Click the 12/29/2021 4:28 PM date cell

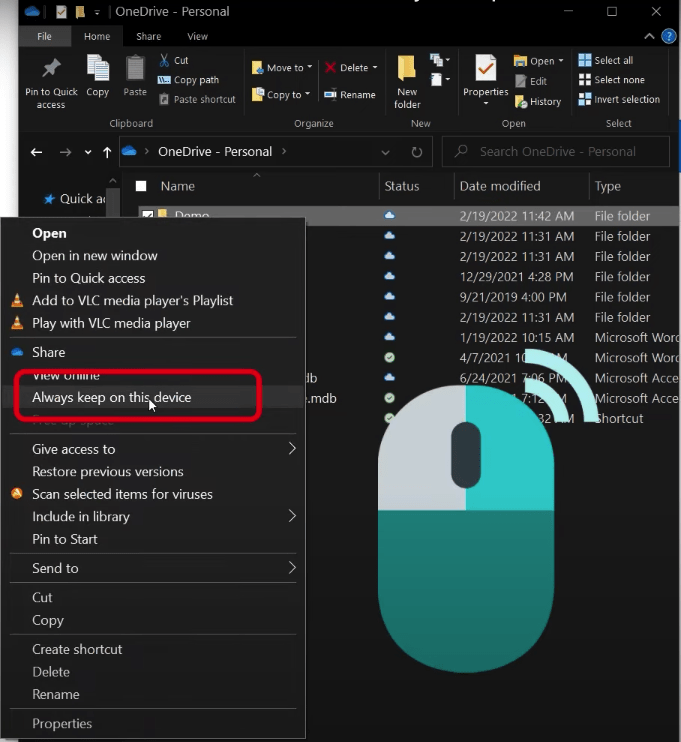(516, 277)
